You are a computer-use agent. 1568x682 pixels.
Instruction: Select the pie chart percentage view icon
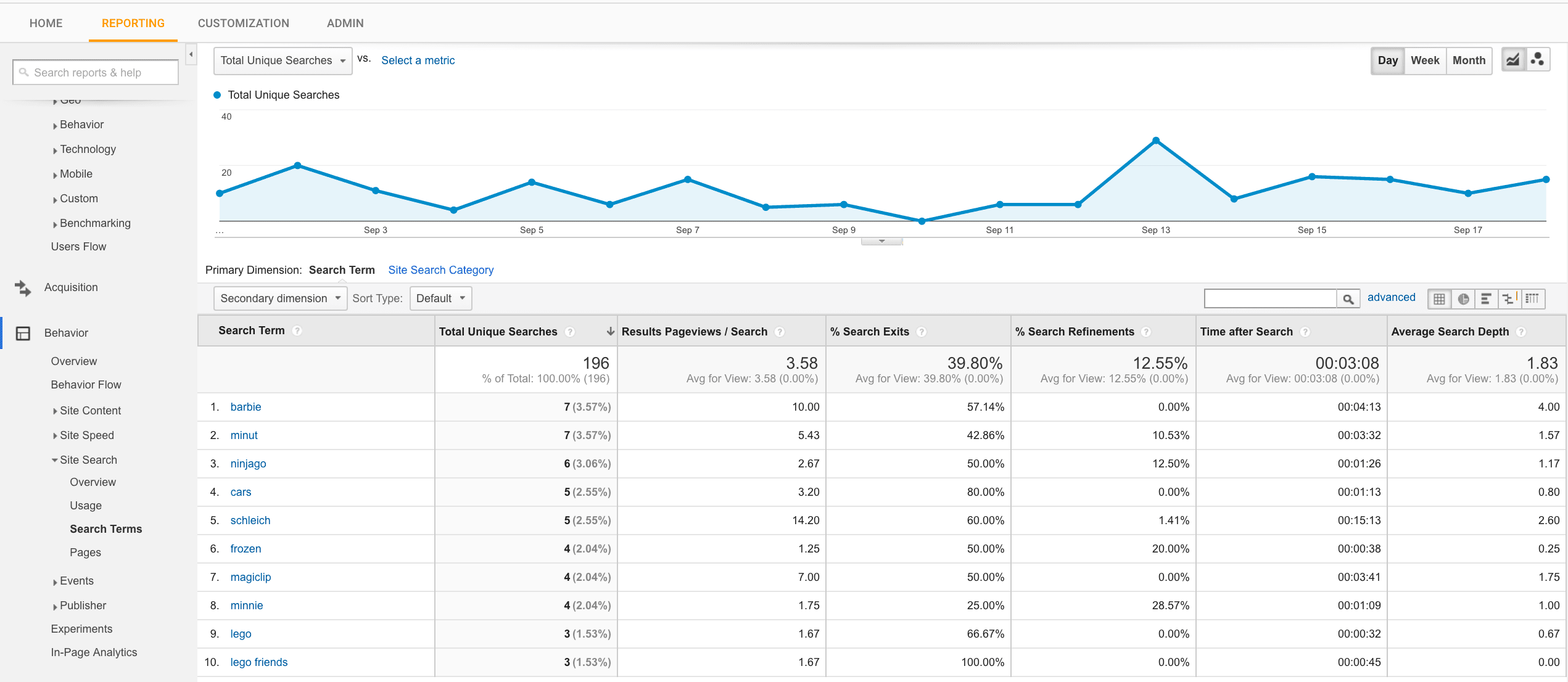click(1463, 299)
